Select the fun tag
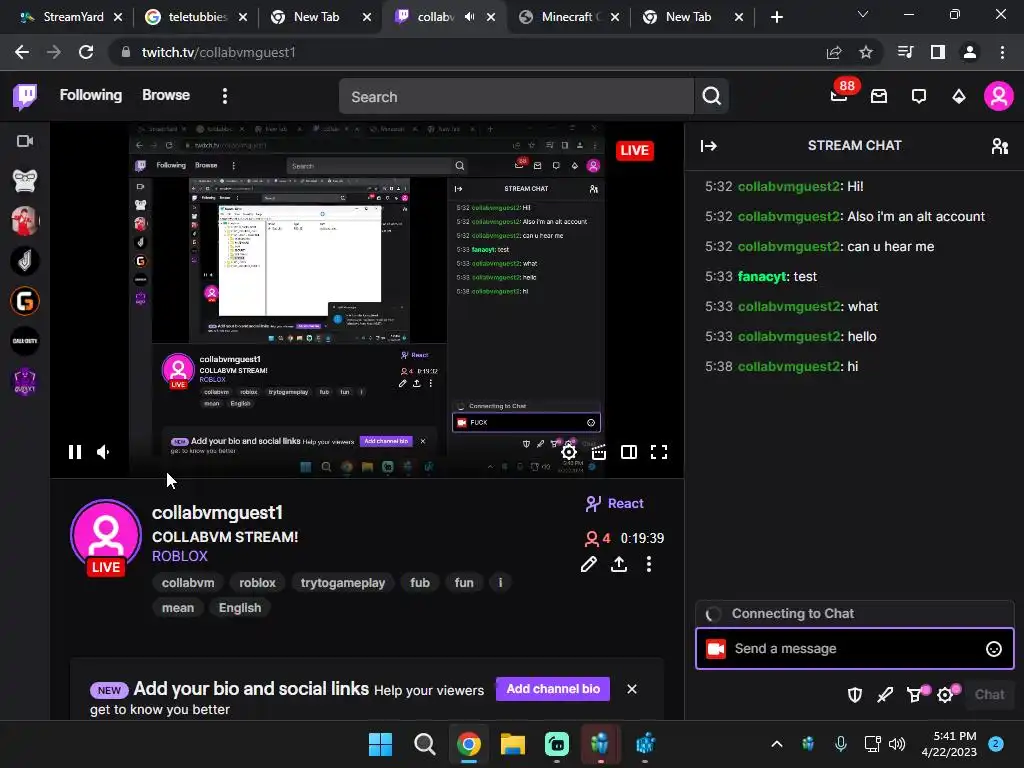This screenshot has width=1024, height=768. (x=464, y=583)
